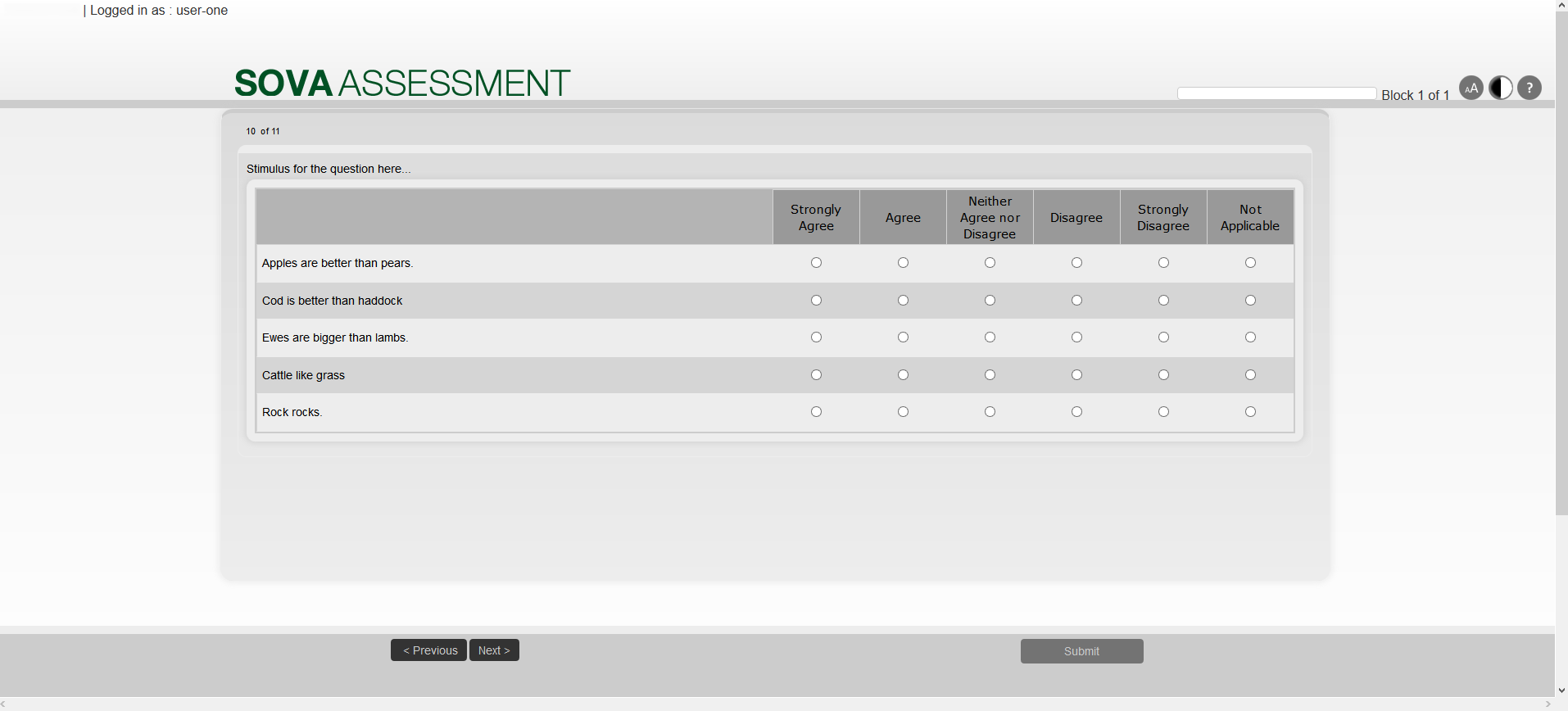The width and height of the screenshot is (1568, 711).
Task: Click the 'Rock rocks.' statement
Action: coord(292,412)
